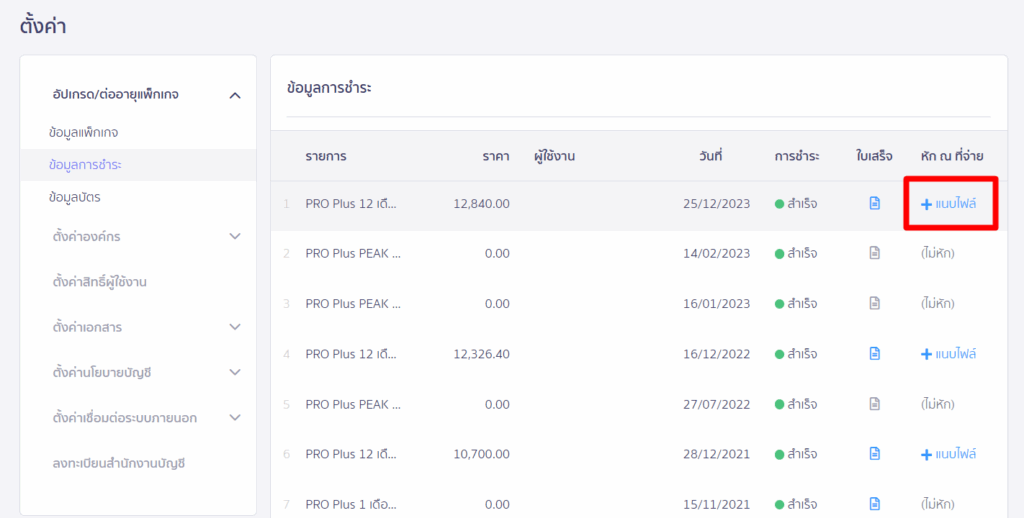
Task: Open receipt icon for 16/01/2023 payment
Action: pos(875,303)
